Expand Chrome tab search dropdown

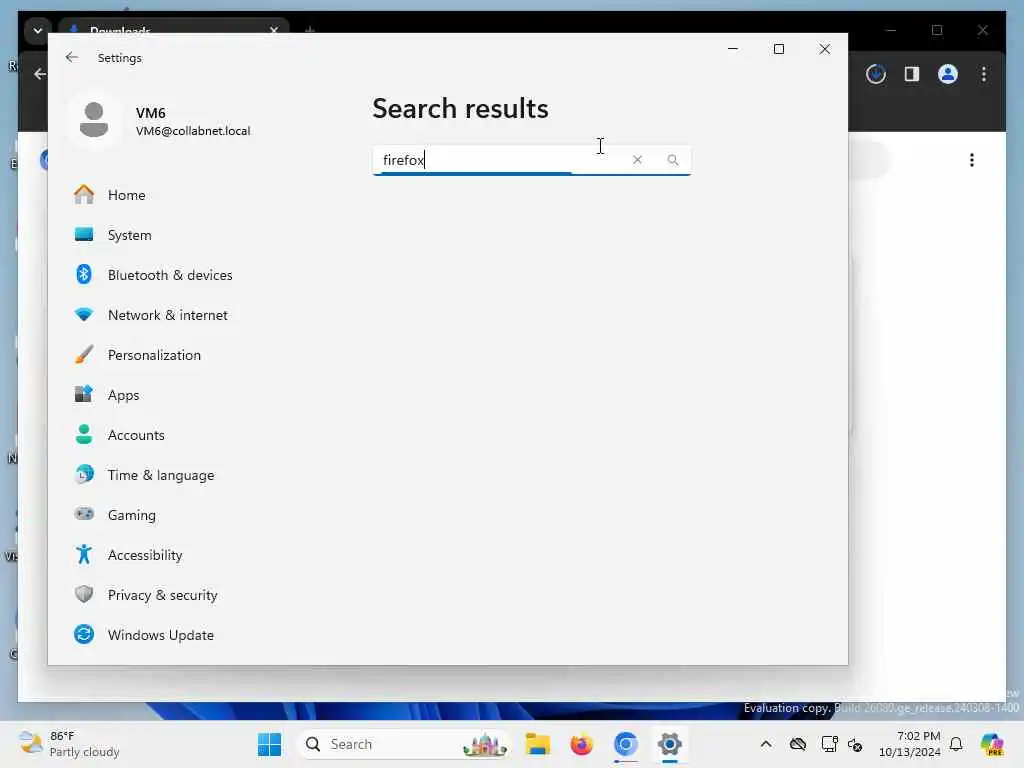[37, 31]
